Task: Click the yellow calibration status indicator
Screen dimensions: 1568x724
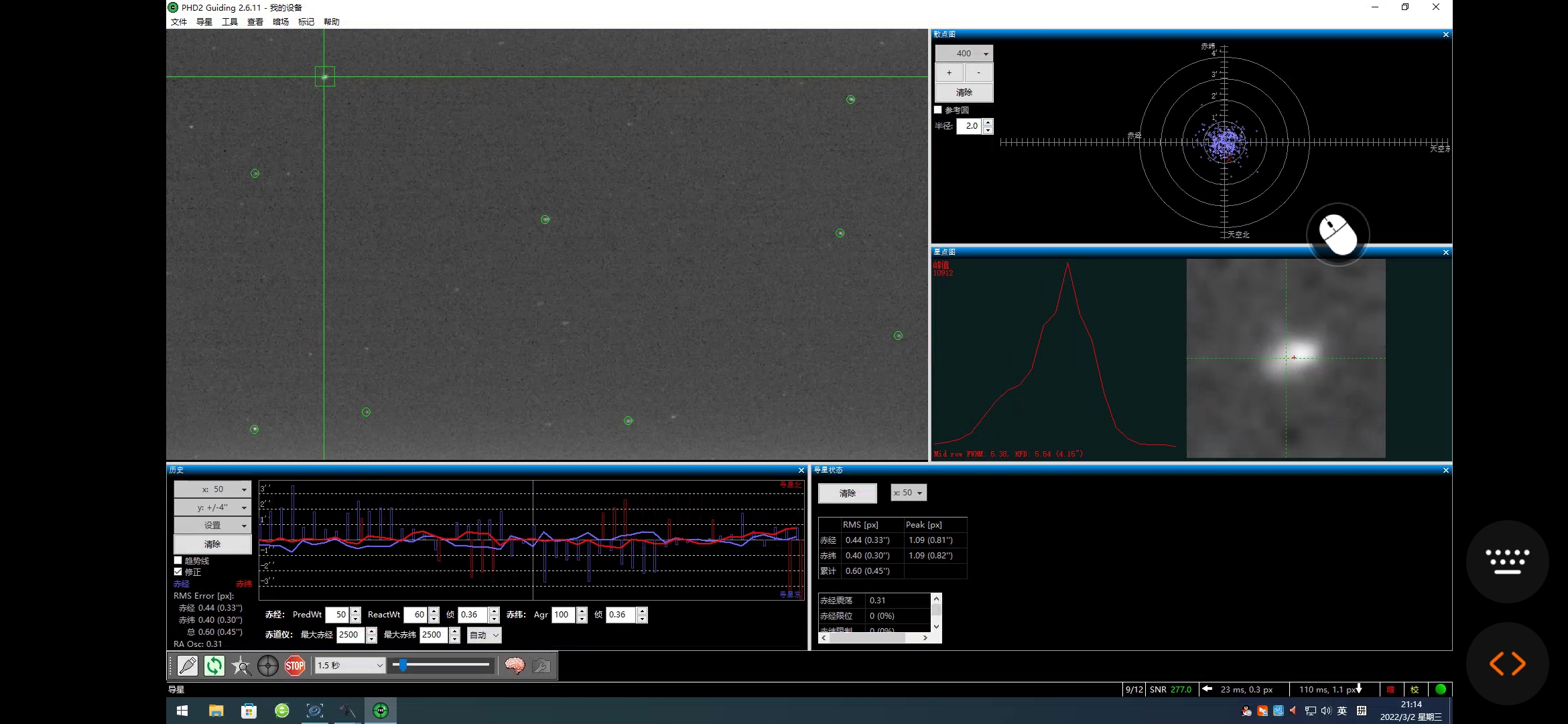Action: pos(1415,689)
